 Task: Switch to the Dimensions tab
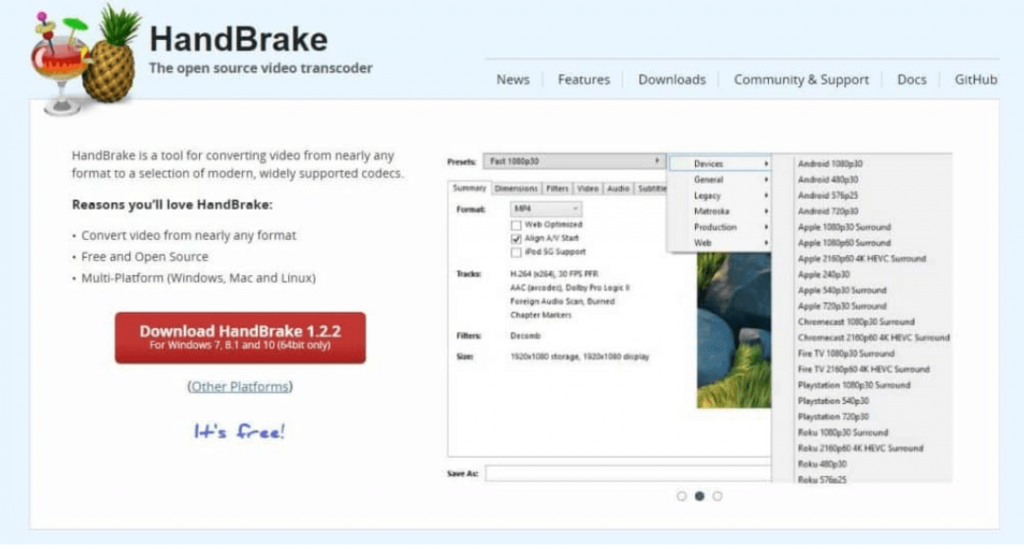click(516, 189)
